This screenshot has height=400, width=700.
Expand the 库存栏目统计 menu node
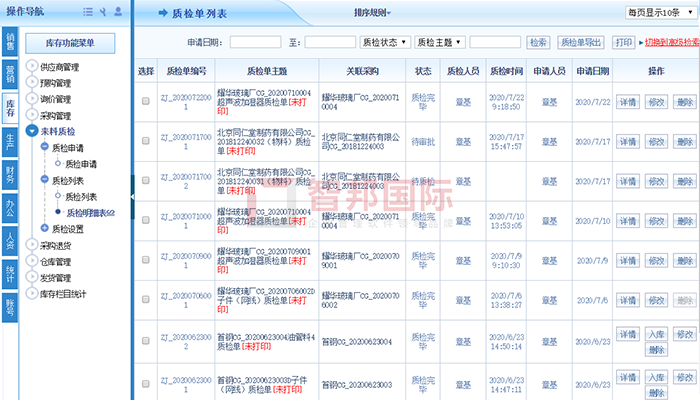coord(32,293)
